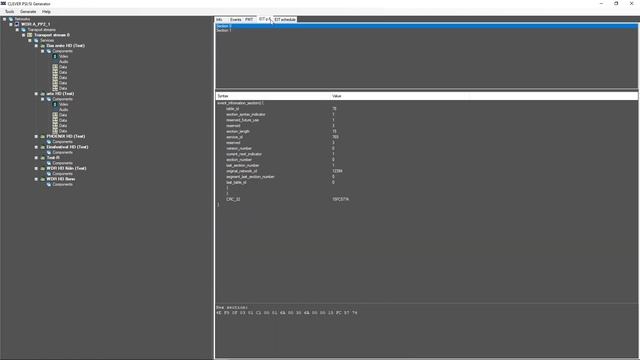Select PHOENIX HD (Test) service label

point(66,136)
